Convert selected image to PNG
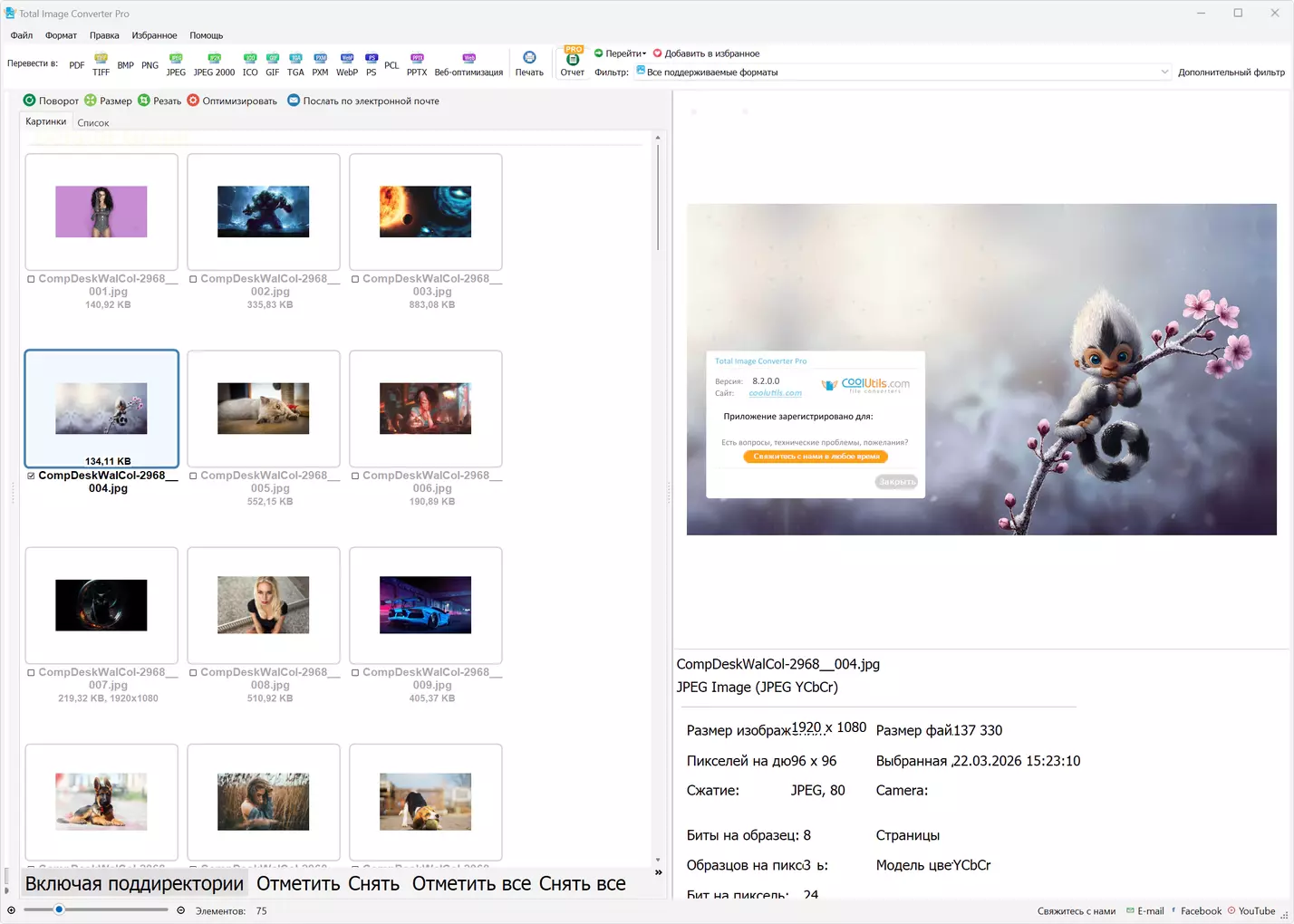The image size is (1294, 924). tap(150, 65)
